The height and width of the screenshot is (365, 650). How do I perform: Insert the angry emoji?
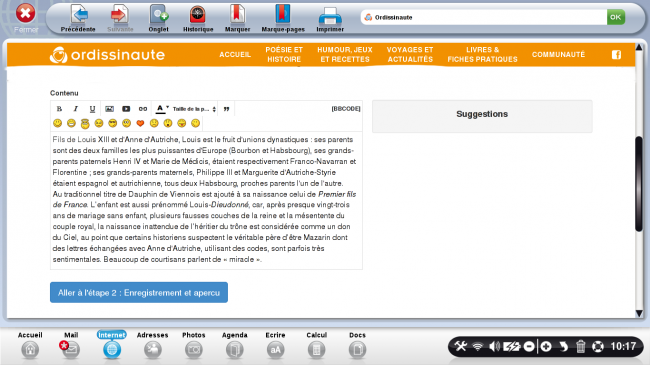tap(99, 123)
